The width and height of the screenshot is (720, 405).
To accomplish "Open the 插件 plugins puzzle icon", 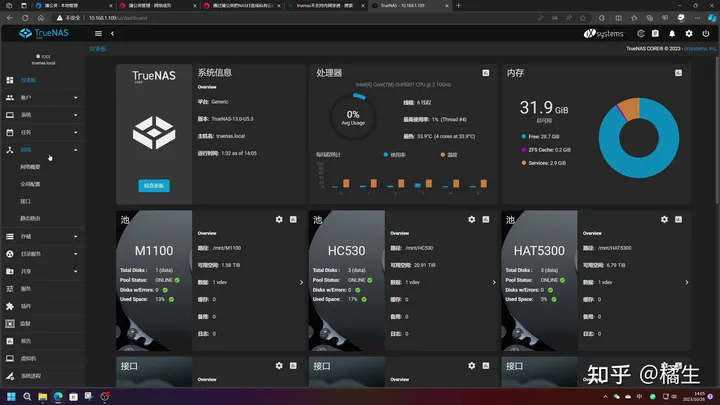I will 10,306.
